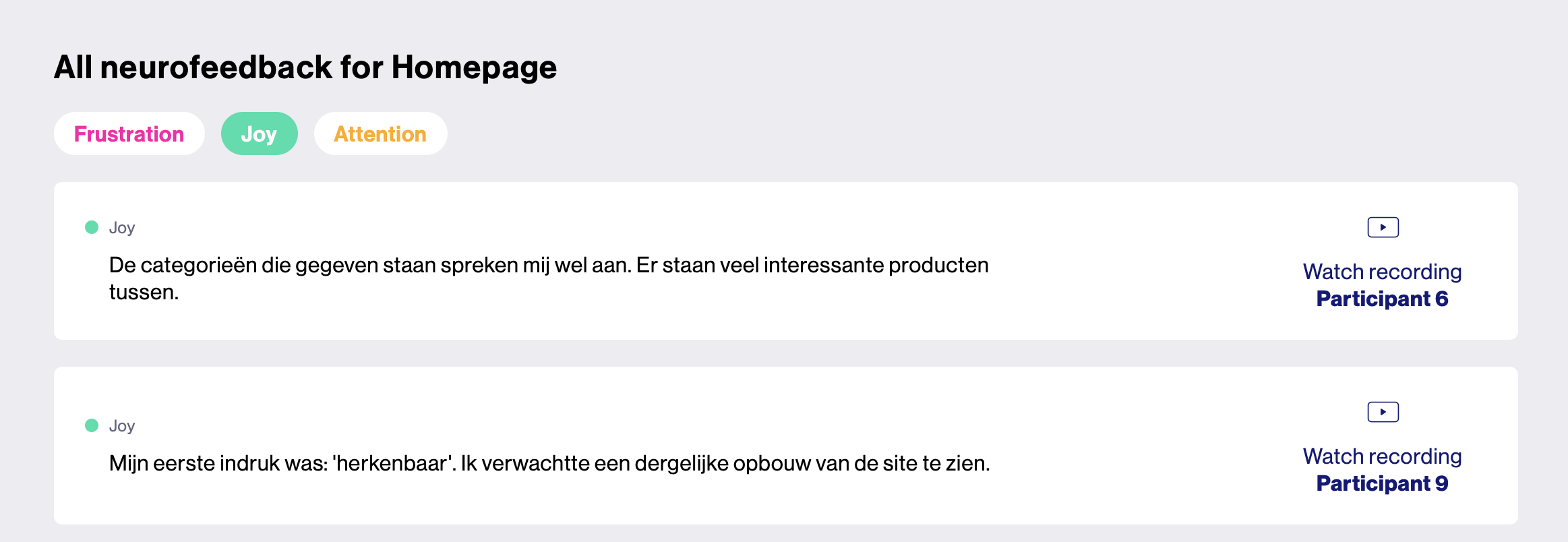Click the Participant 9 bold label
The width and height of the screenshot is (1568, 542).
tap(1382, 483)
